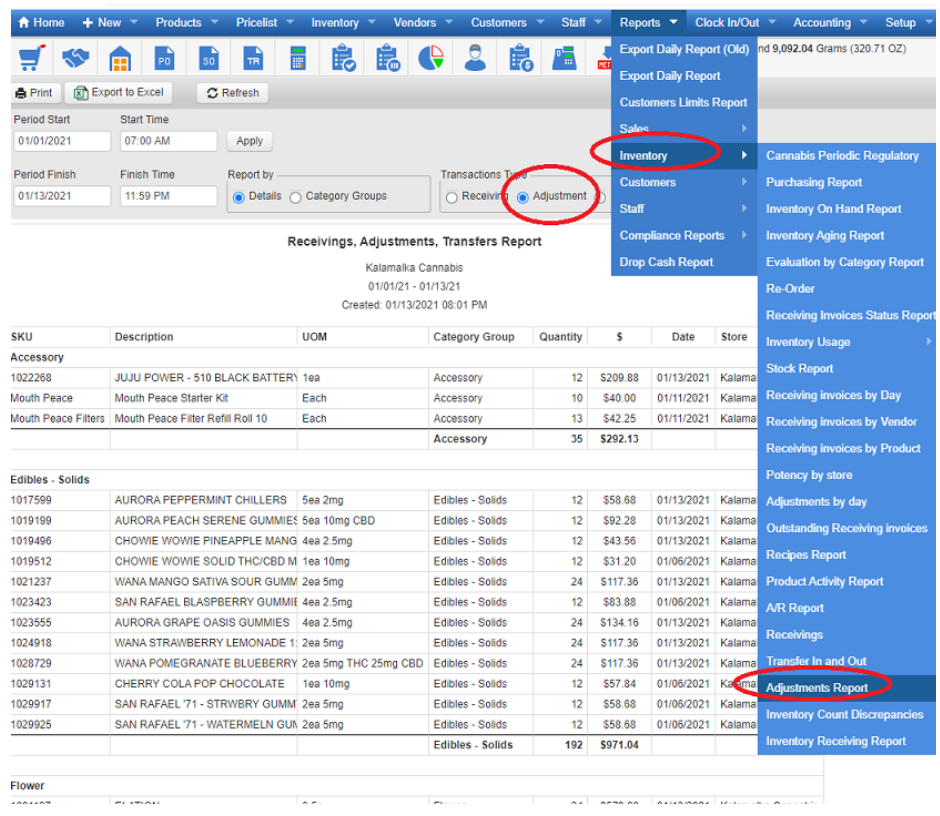
Task: Click the Finish Time field
Action: [168, 196]
